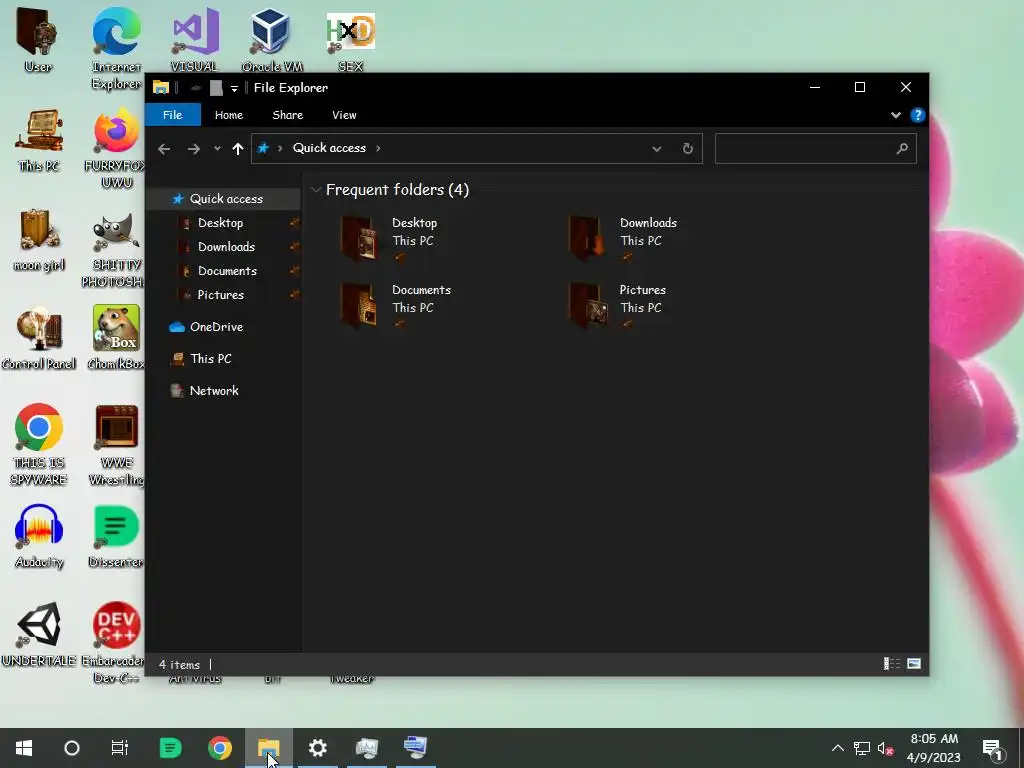Select the ChomikBox desktop icon
This screenshot has width=1024, height=768.
(x=116, y=338)
